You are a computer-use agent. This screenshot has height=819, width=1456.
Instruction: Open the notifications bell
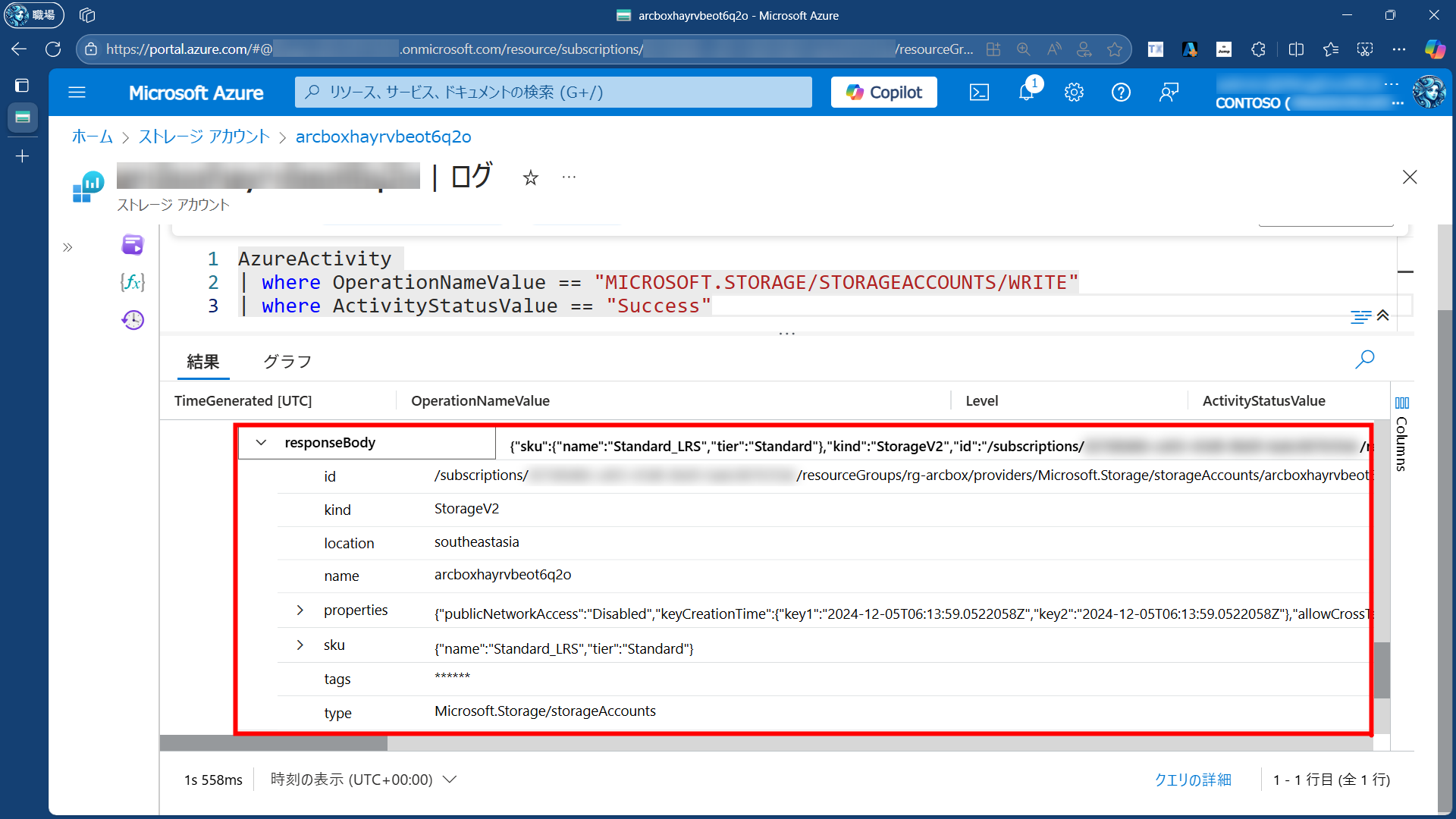pos(1026,93)
